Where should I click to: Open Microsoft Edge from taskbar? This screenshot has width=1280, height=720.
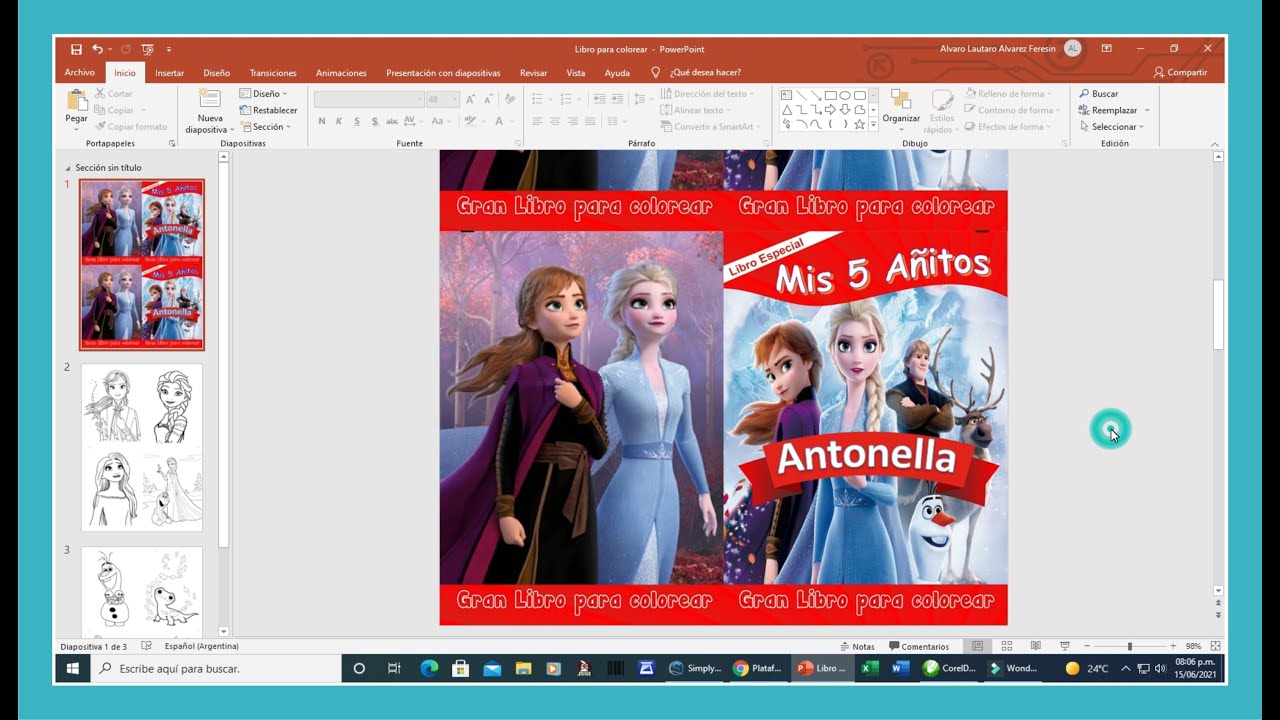[x=429, y=668]
